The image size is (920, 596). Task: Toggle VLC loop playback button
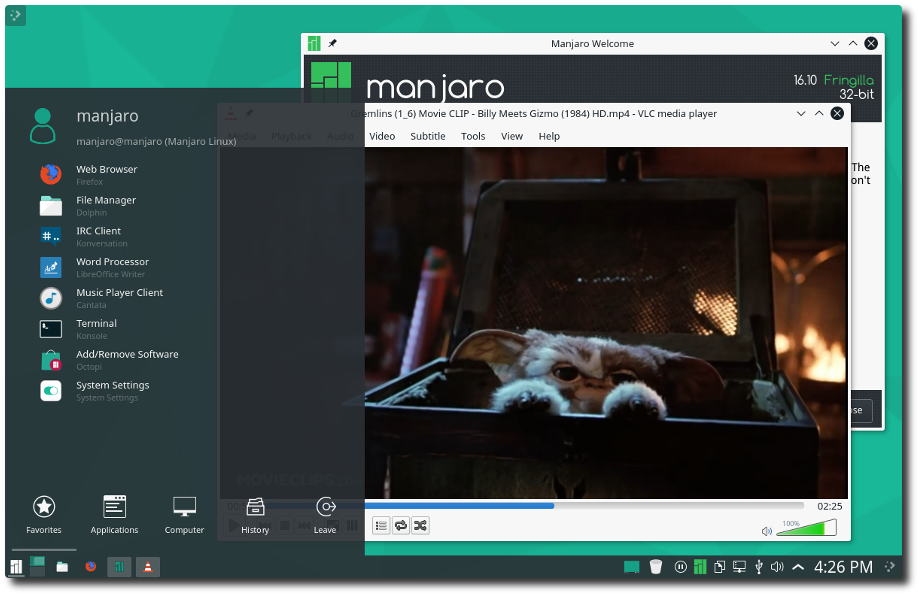point(401,525)
